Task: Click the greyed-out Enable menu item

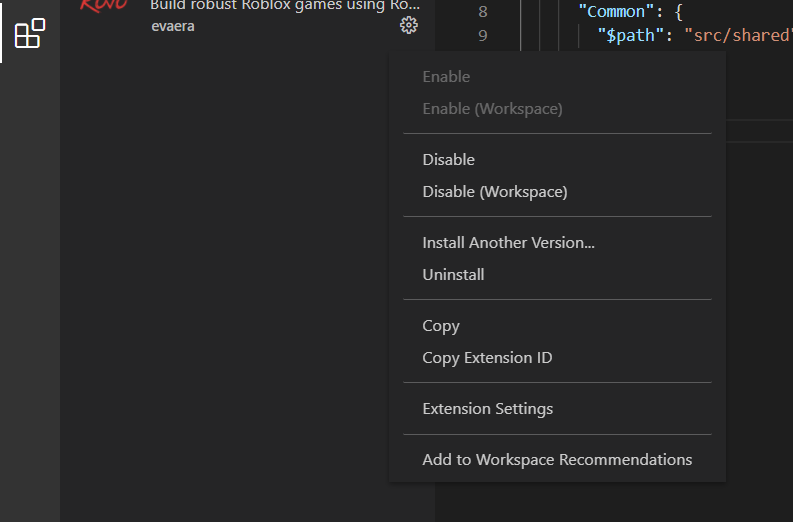Action: (446, 77)
